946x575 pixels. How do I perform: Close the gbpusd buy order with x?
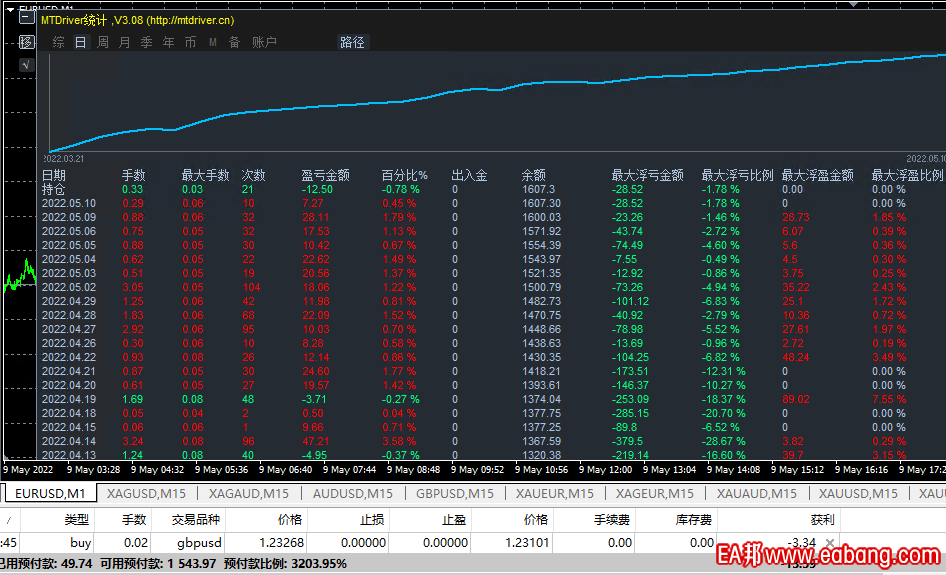[x=830, y=542]
